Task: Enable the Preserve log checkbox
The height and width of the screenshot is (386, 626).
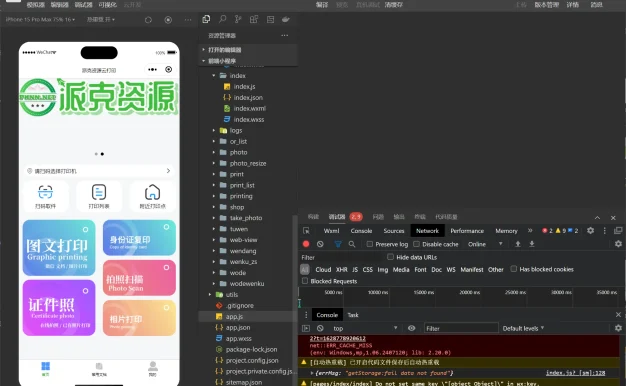Action: [x=370, y=244]
